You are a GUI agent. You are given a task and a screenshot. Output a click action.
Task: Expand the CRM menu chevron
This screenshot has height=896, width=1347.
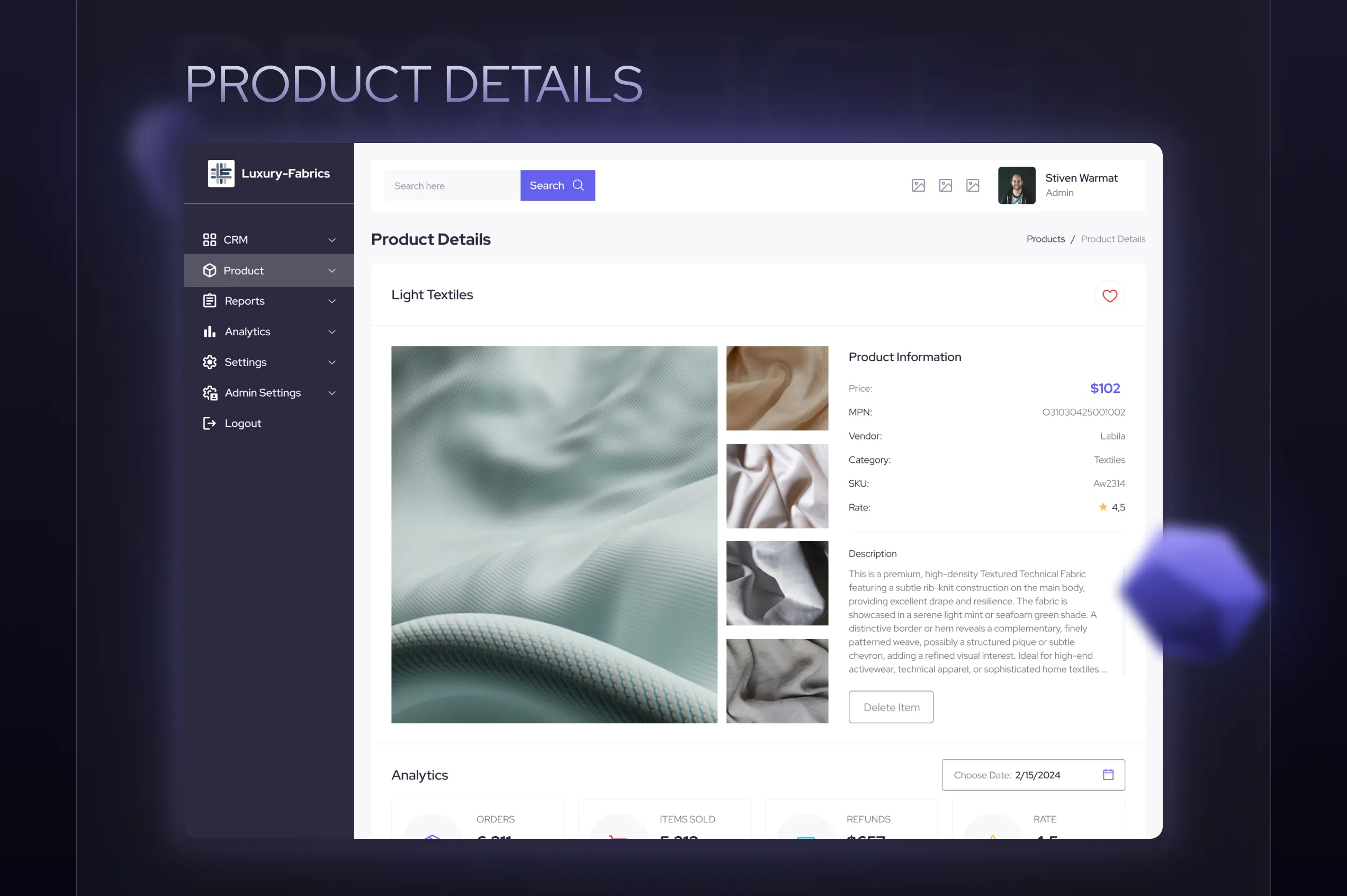pyautogui.click(x=332, y=240)
